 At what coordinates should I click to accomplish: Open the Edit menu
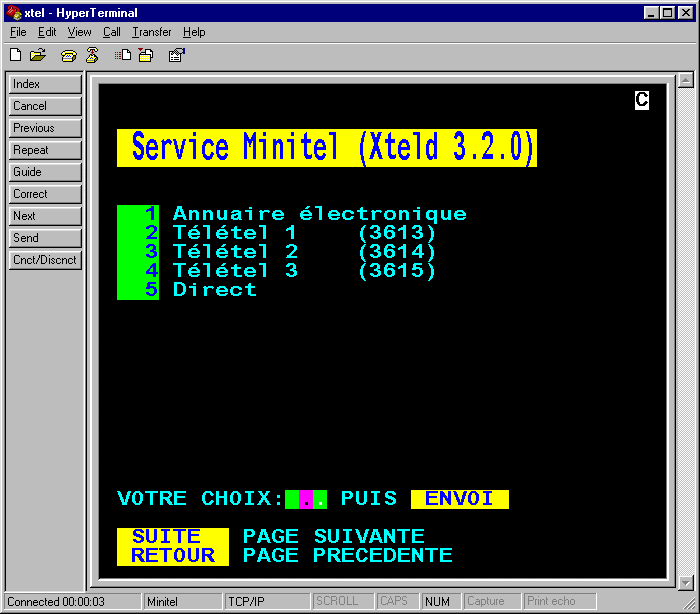pos(47,32)
